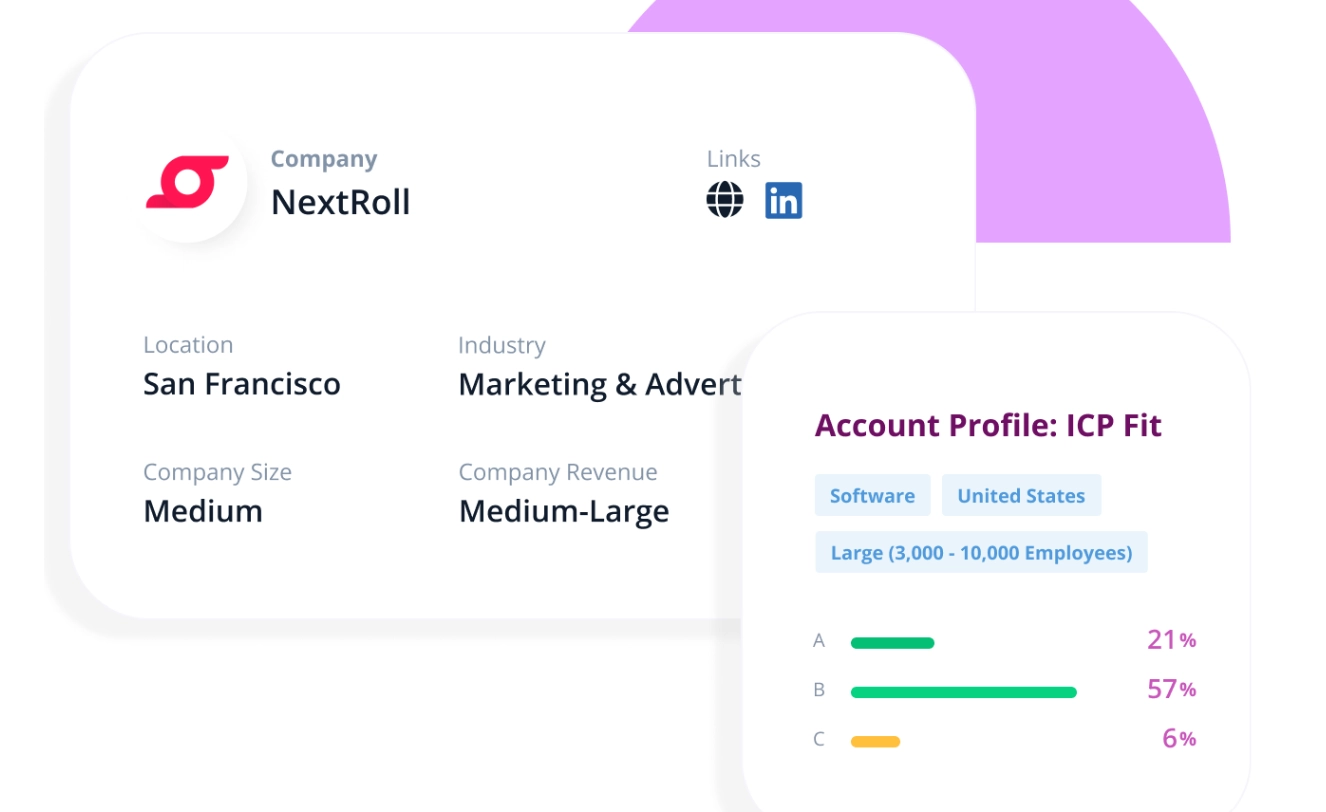
Task: Click the Location label
Action: coord(188,345)
